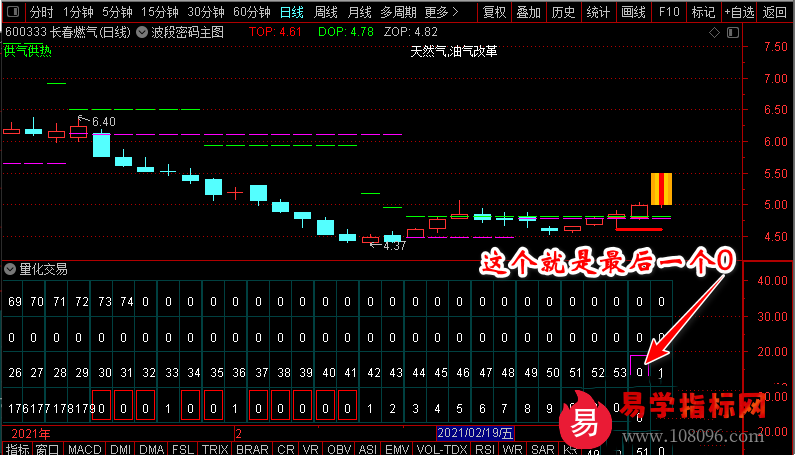Click the diamond icon in chart header
The width and height of the screenshot is (795, 455).
point(714,32)
